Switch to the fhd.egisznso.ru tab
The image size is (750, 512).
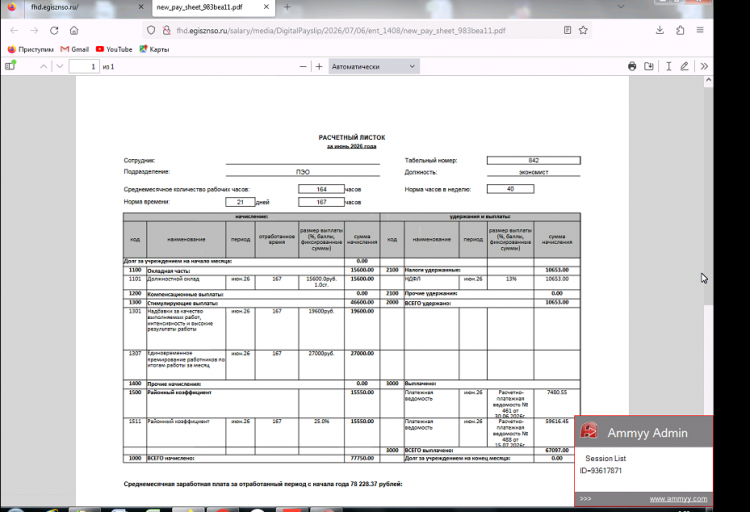pos(77,7)
